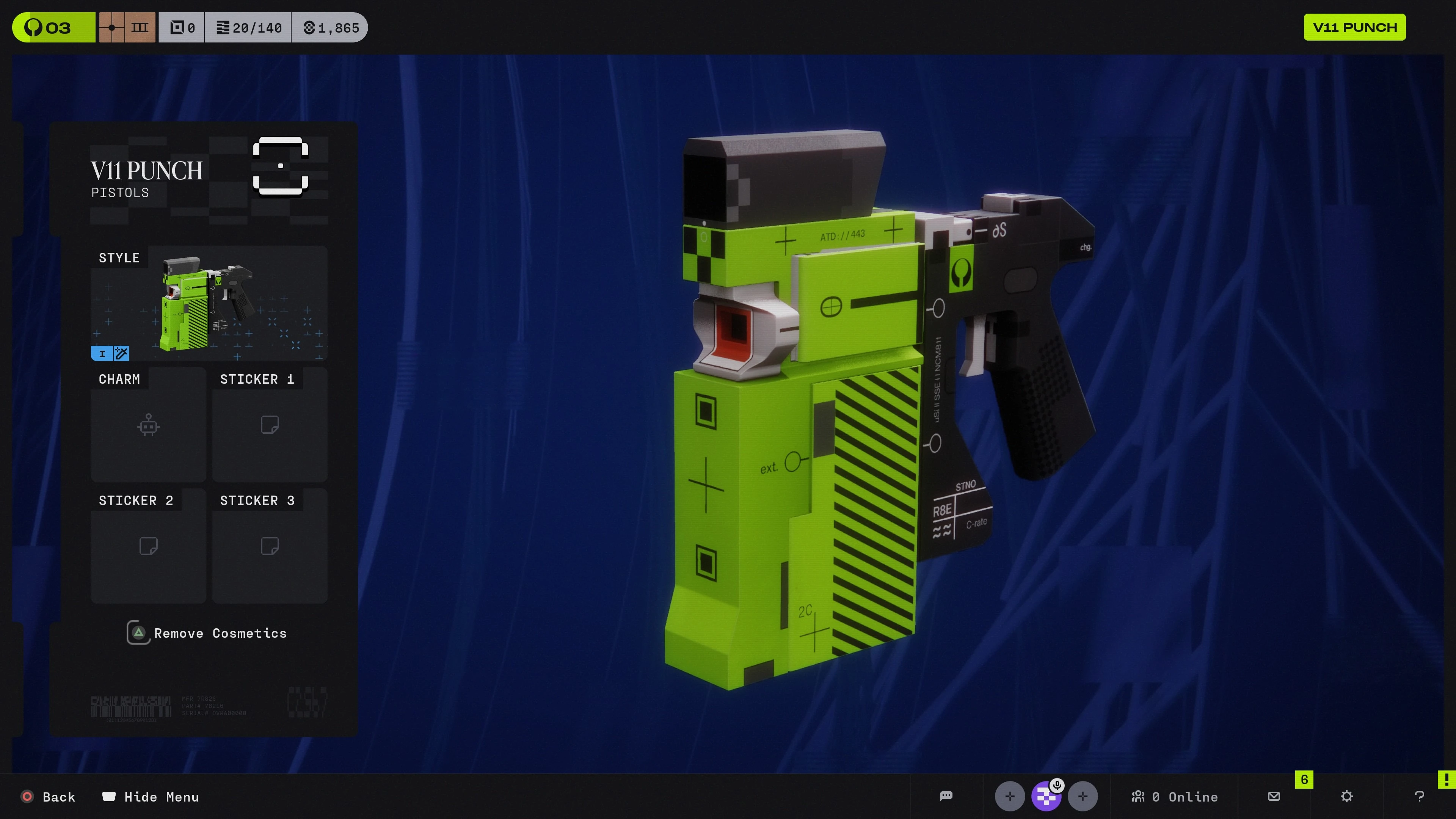Image resolution: width=1456 pixels, height=819 pixels.
Task: Select the empty Sticker 3 slot
Action: (x=270, y=546)
